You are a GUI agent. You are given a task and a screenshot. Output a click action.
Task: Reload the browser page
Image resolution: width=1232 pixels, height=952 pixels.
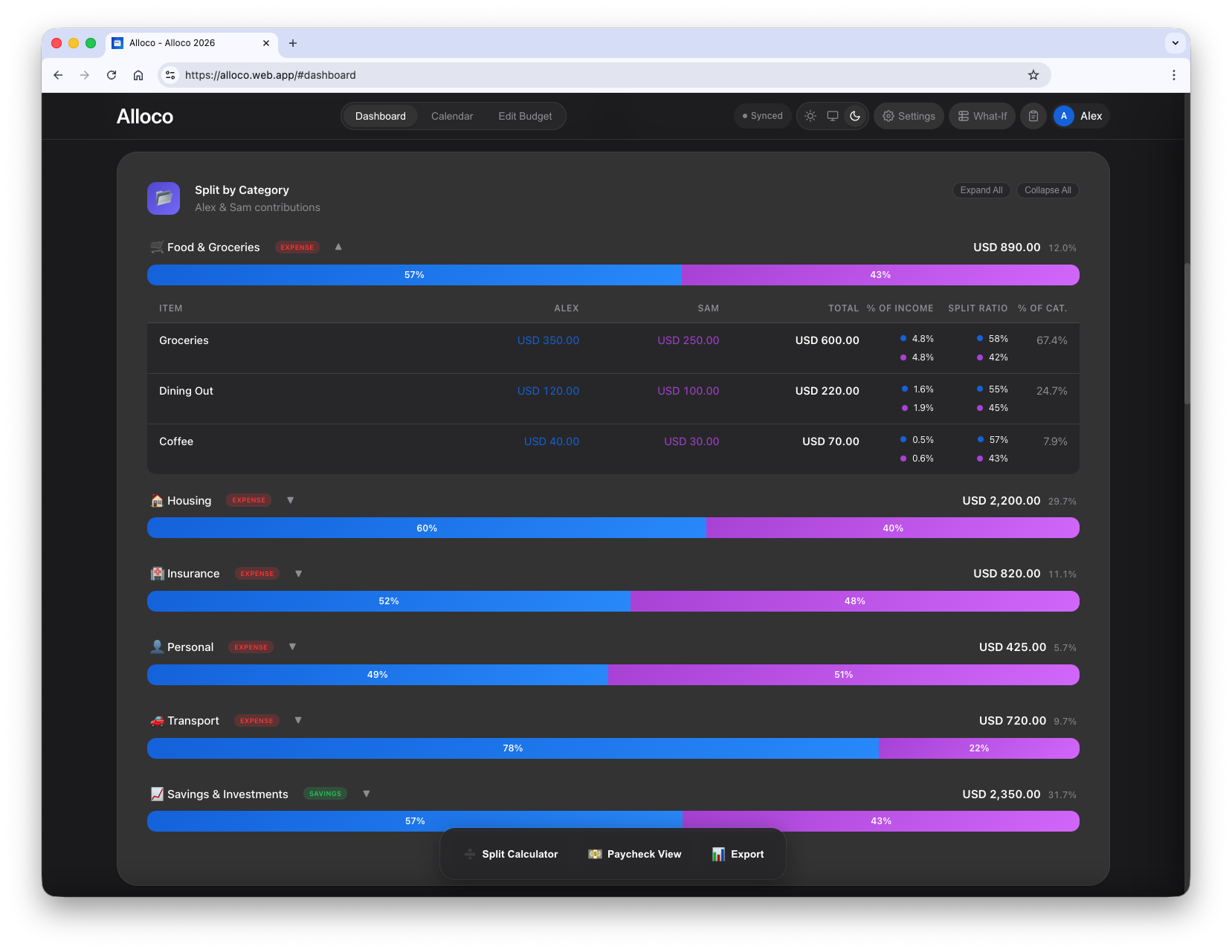(x=112, y=75)
